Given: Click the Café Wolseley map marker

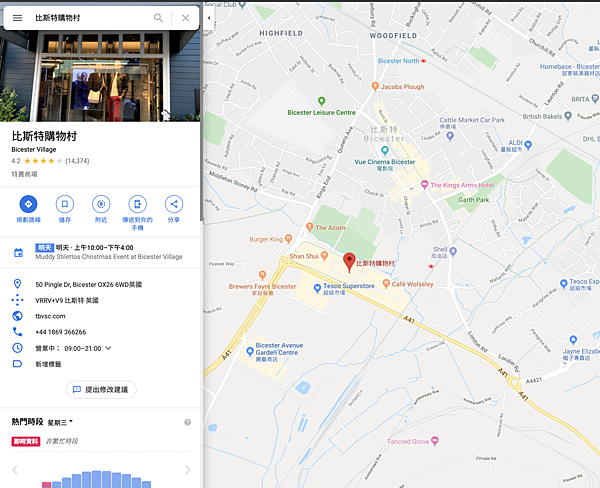Looking at the screenshot, I should (386, 284).
